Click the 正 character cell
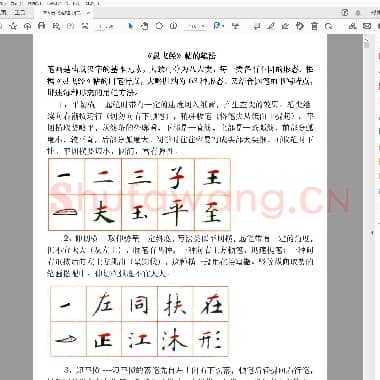Viewport: 380px width, 380px height. click(104, 339)
